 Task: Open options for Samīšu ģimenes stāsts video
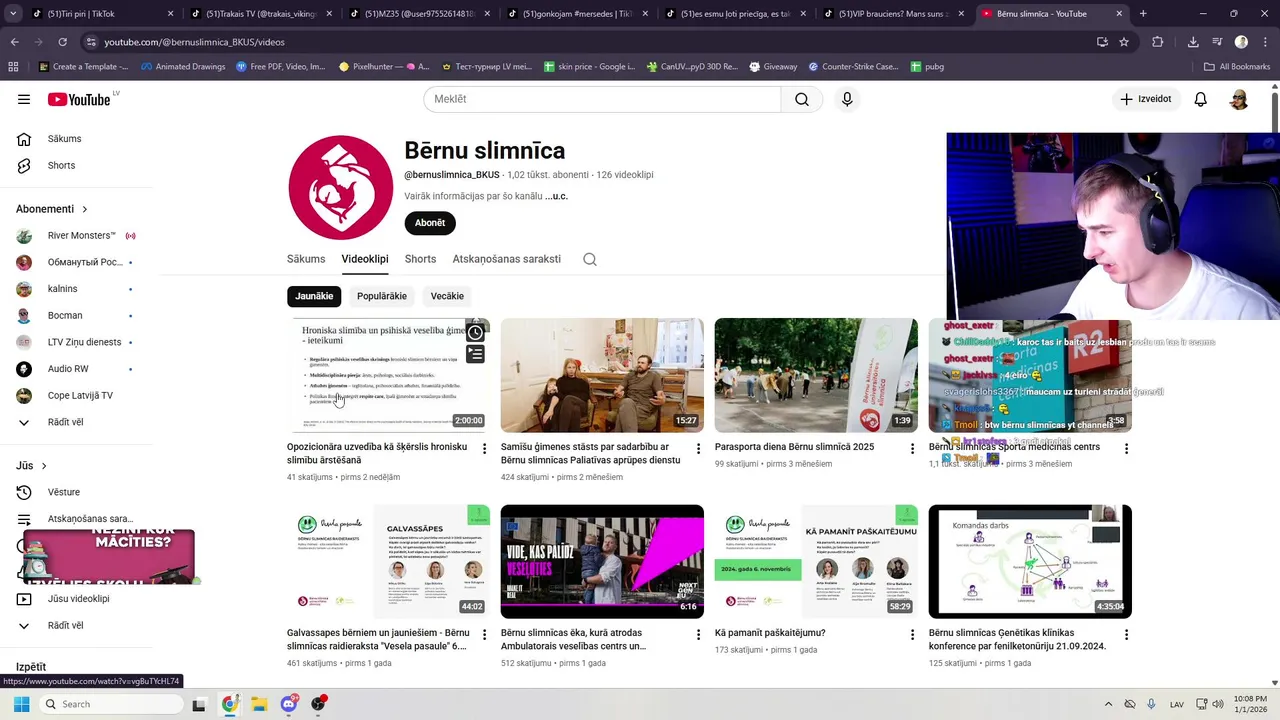click(699, 448)
